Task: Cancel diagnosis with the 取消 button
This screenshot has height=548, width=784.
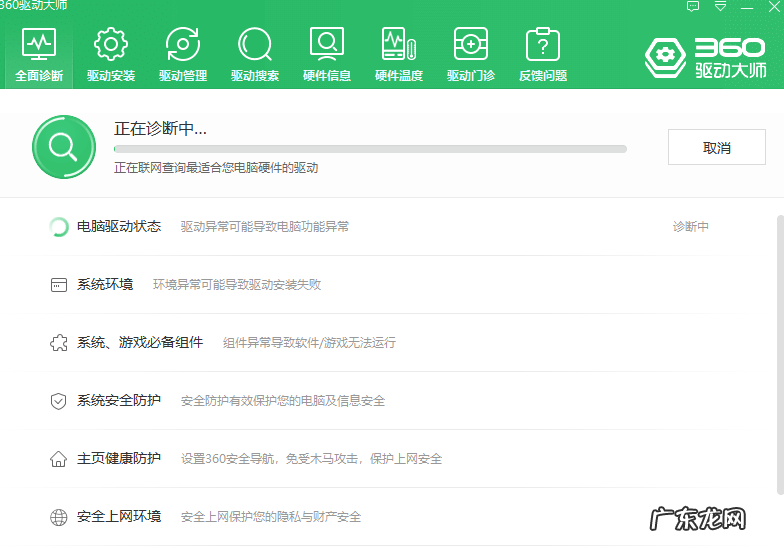Action: pyautogui.click(x=716, y=147)
